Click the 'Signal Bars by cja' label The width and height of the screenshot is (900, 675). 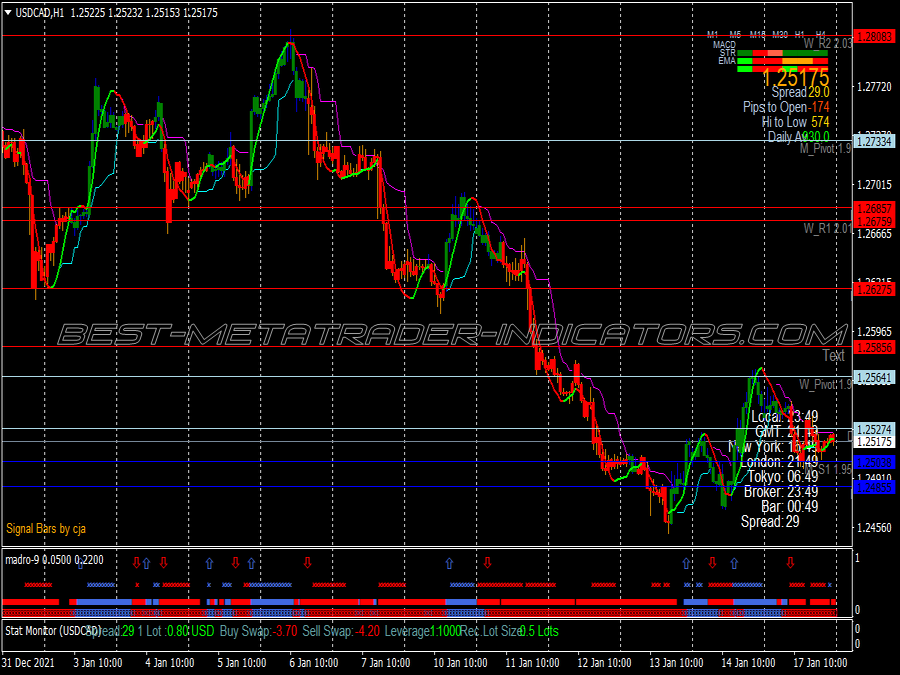pyautogui.click(x=46, y=529)
